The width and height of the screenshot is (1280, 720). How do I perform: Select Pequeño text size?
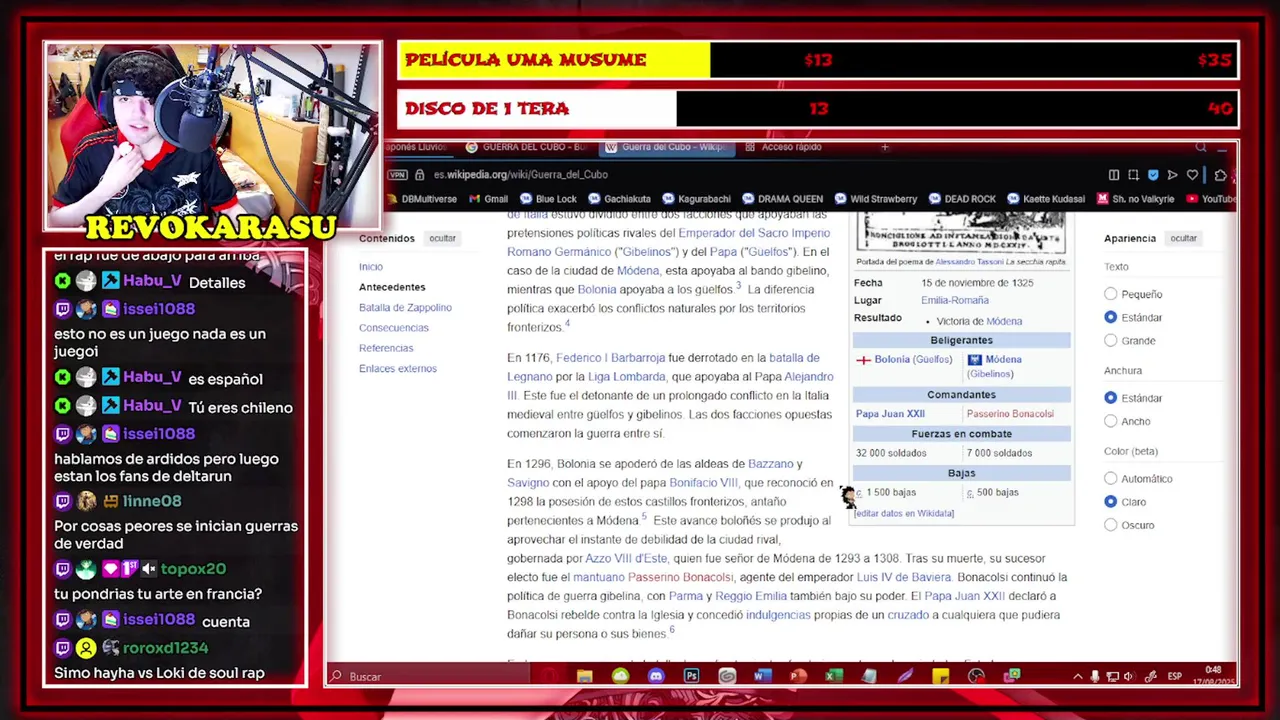[1110, 294]
